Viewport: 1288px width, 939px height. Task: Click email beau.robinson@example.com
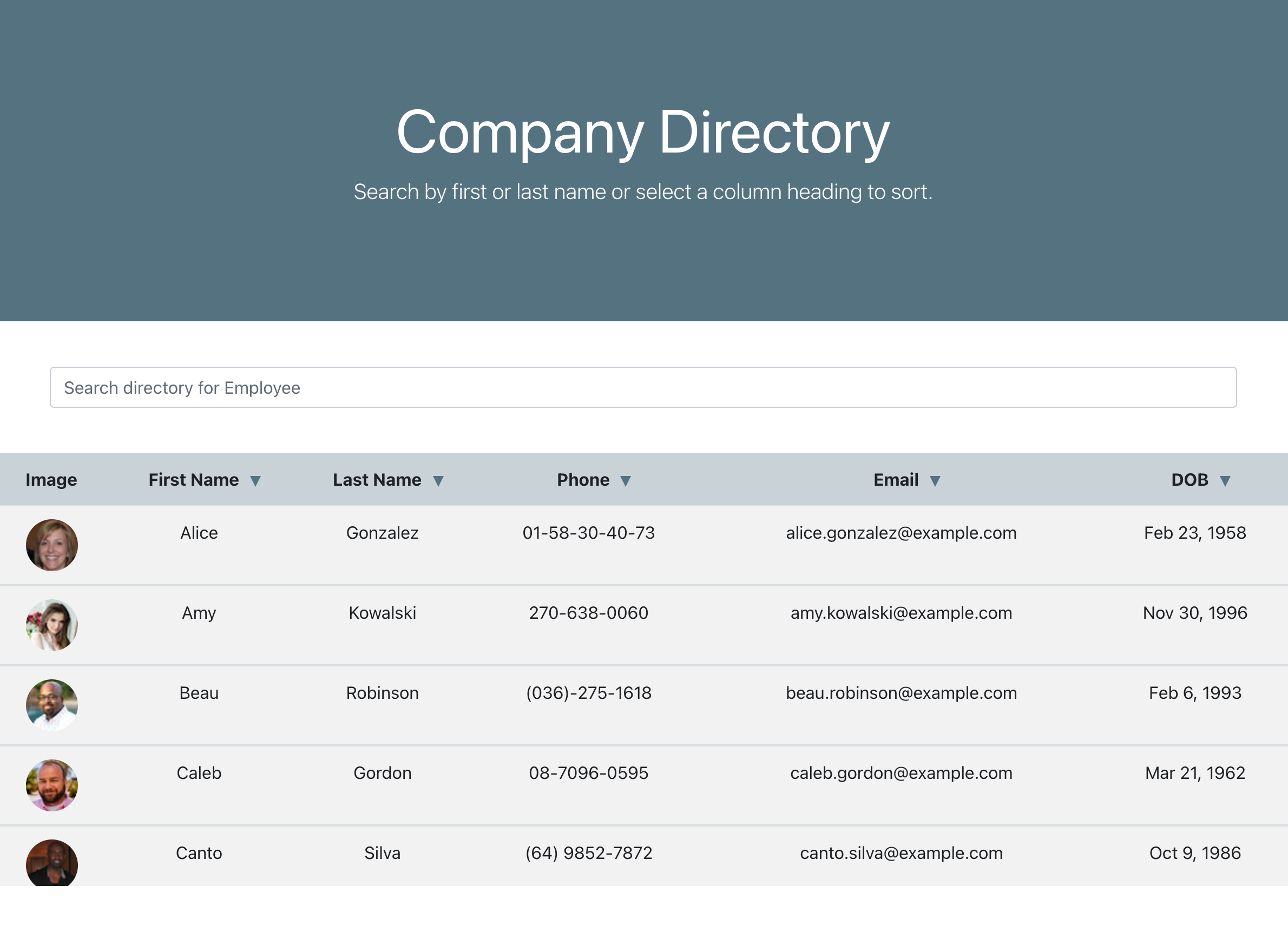tap(901, 693)
